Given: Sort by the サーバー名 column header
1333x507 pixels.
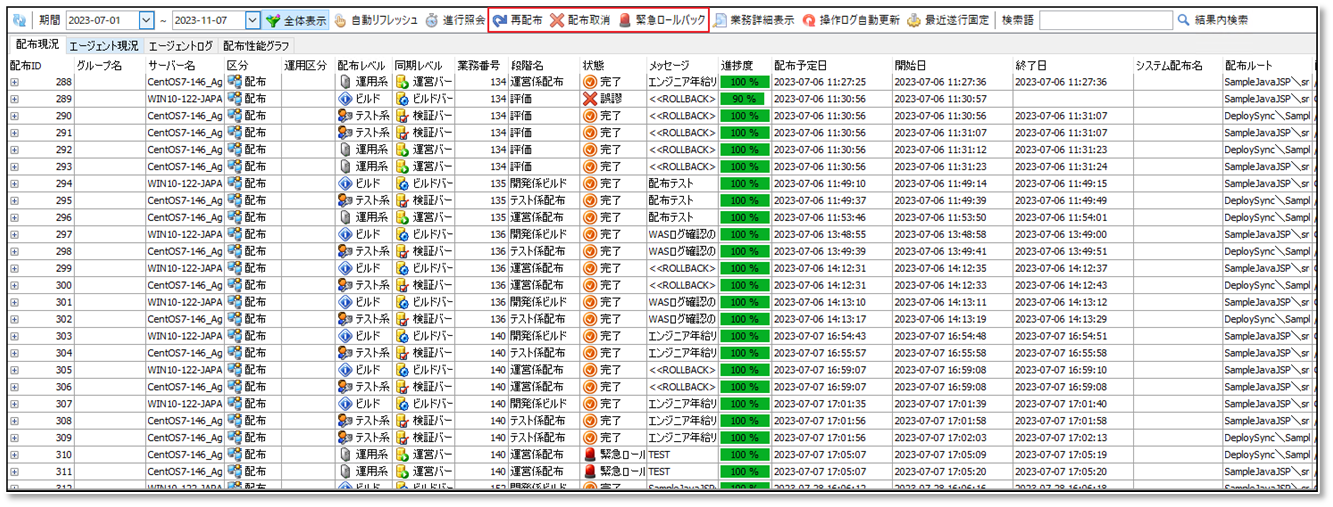Looking at the screenshot, I should [x=170, y=65].
